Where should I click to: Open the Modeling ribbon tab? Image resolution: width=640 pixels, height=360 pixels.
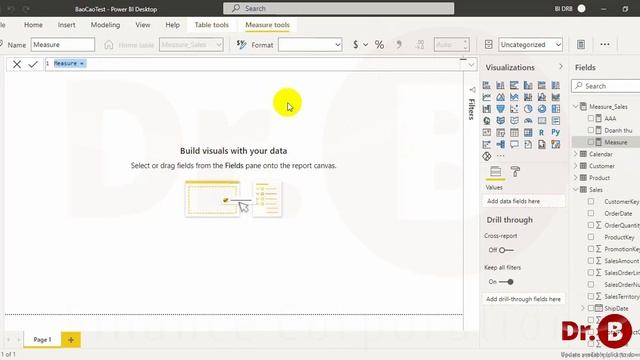click(105, 25)
